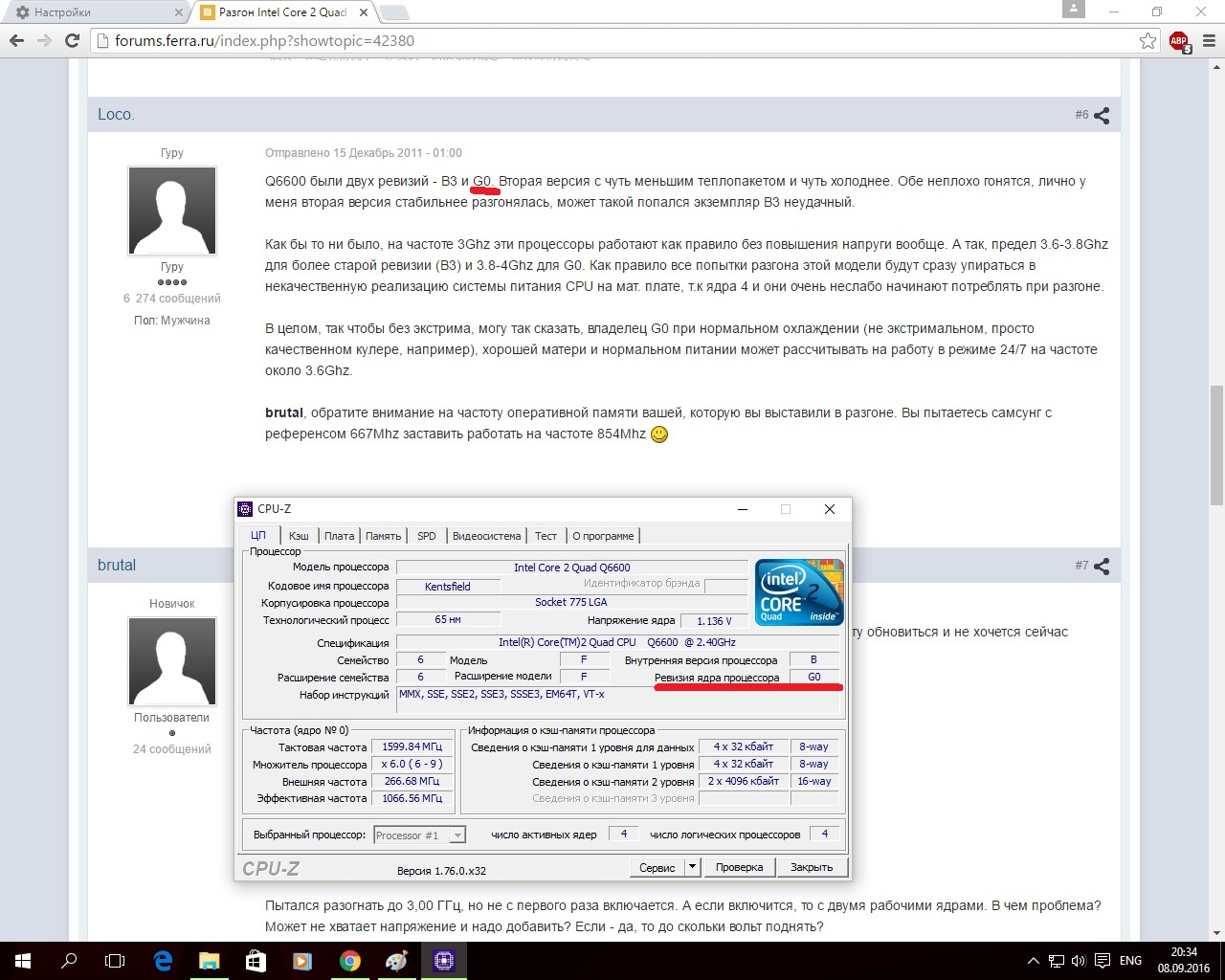Click the page vertical scrollbar thumb
The height and width of the screenshot is (980, 1225).
[x=1216, y=444]
